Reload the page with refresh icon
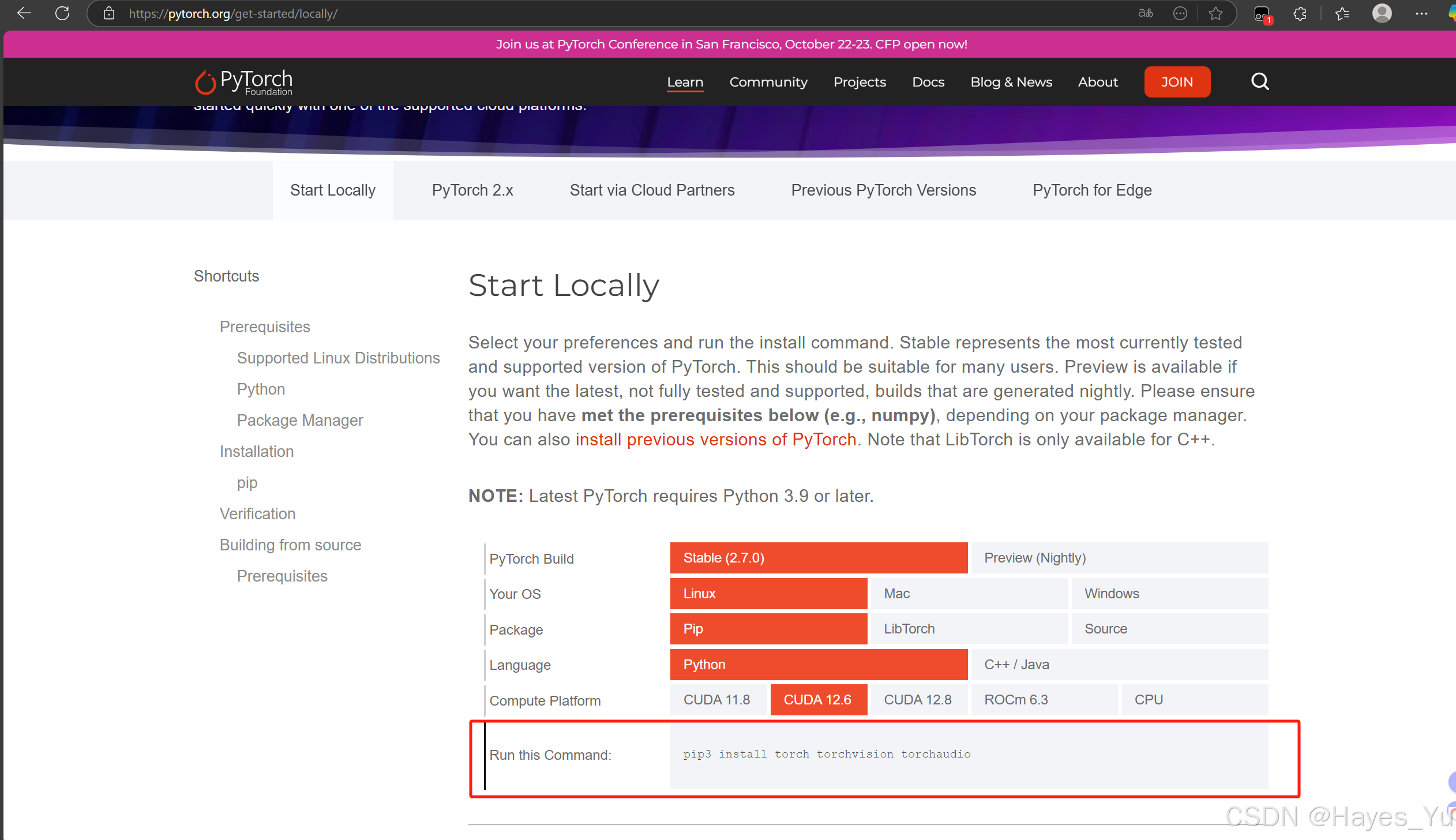1456x840 pixels. click(x=62, y=13)
